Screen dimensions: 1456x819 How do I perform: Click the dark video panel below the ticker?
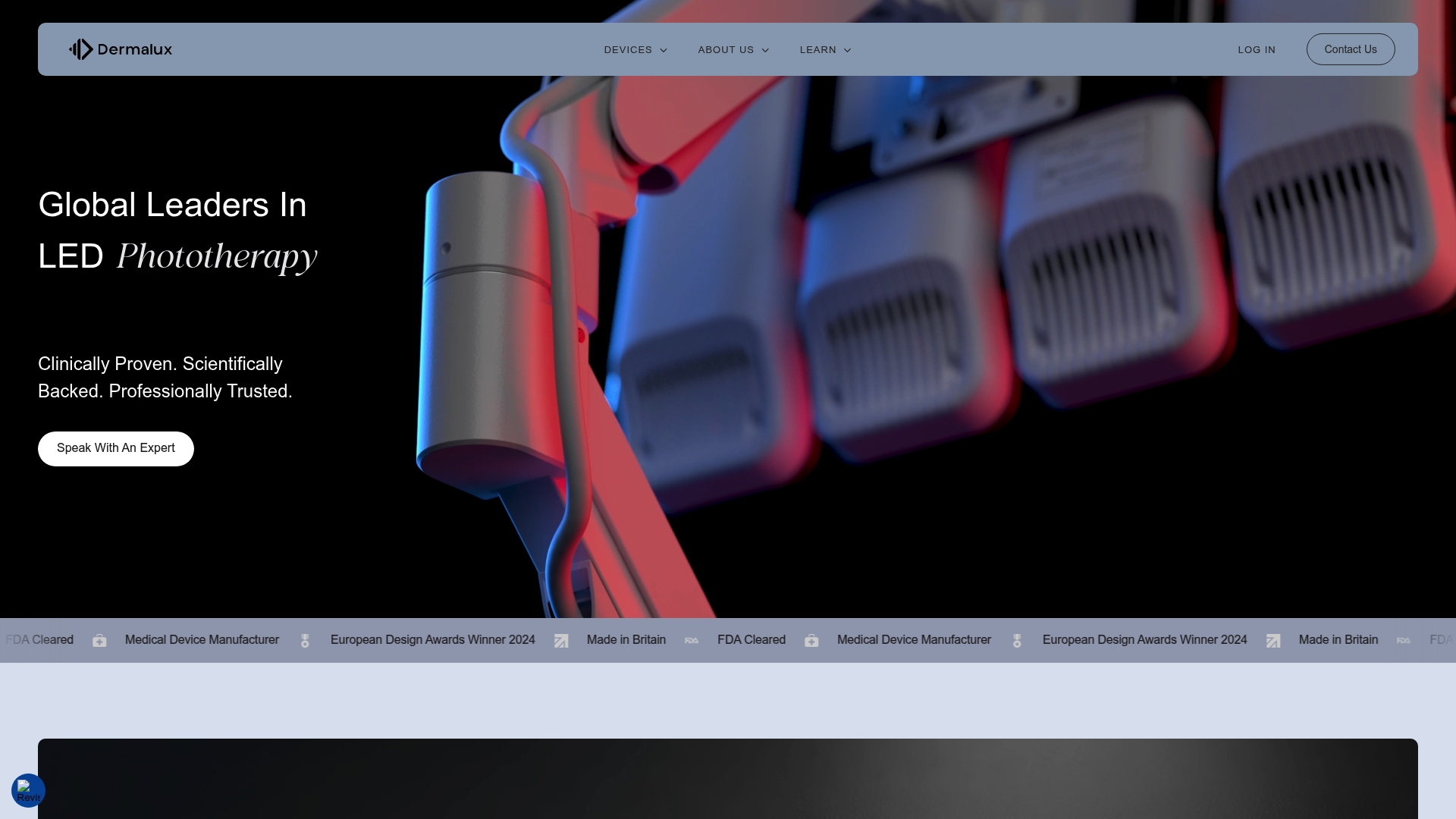point(728,779)
